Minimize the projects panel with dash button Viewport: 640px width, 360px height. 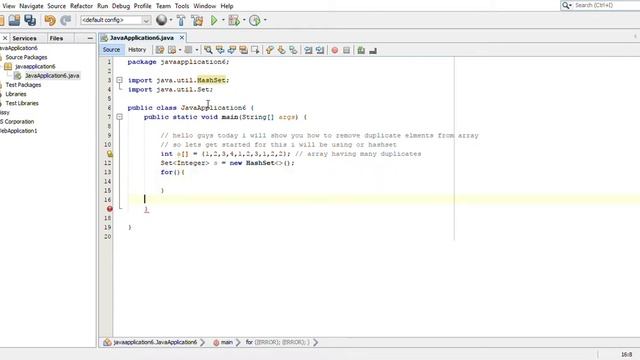point(90,38)
